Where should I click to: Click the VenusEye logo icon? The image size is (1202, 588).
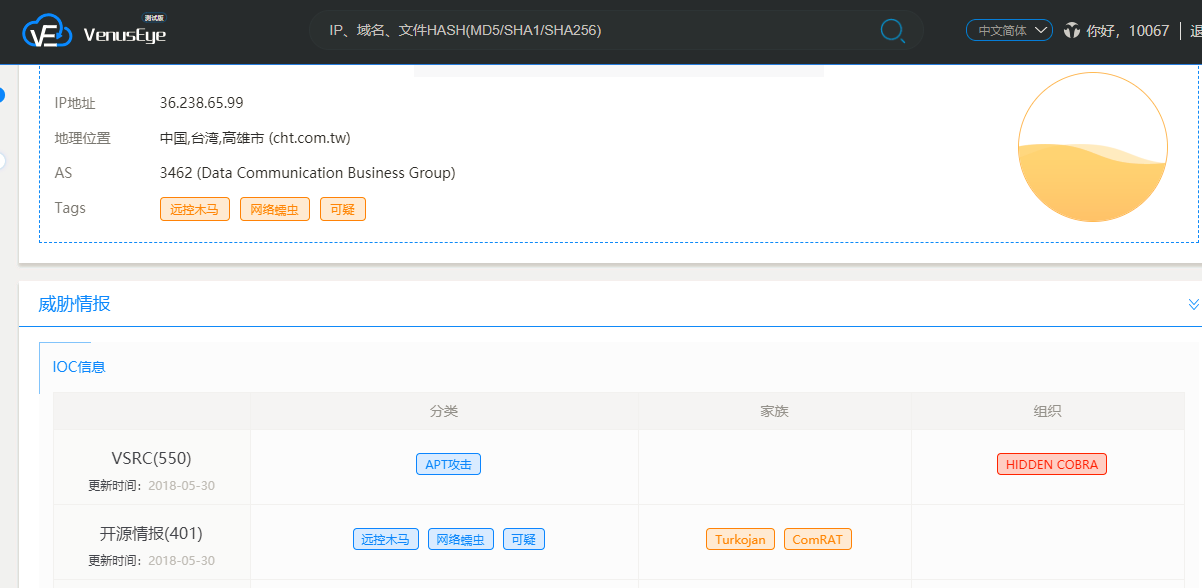point(48,32)
